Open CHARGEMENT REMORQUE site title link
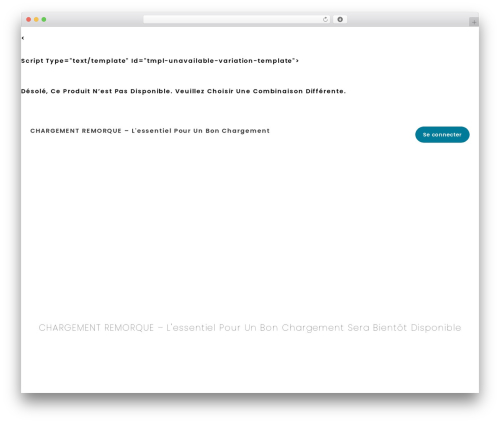Screen dimensions: 500x423 click(x=150, y=131)
